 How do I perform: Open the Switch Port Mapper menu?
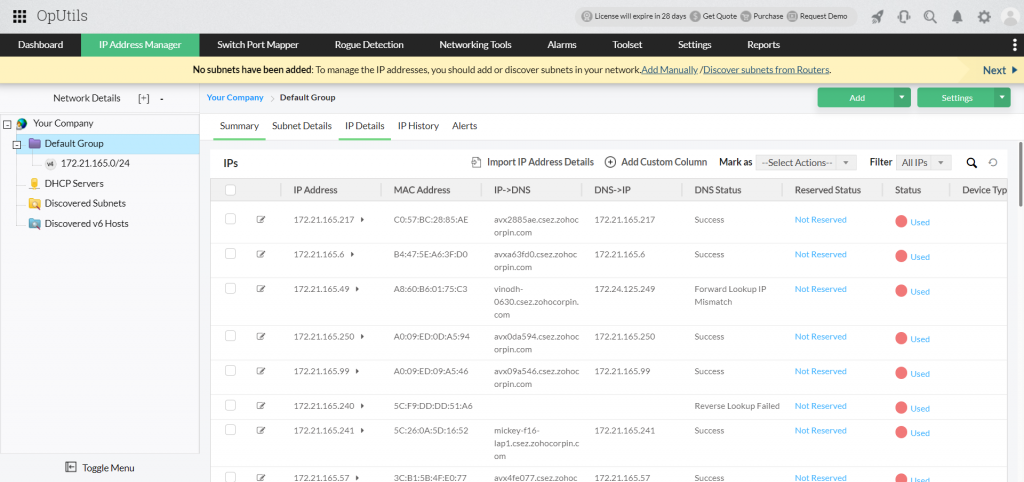point(258,45)
